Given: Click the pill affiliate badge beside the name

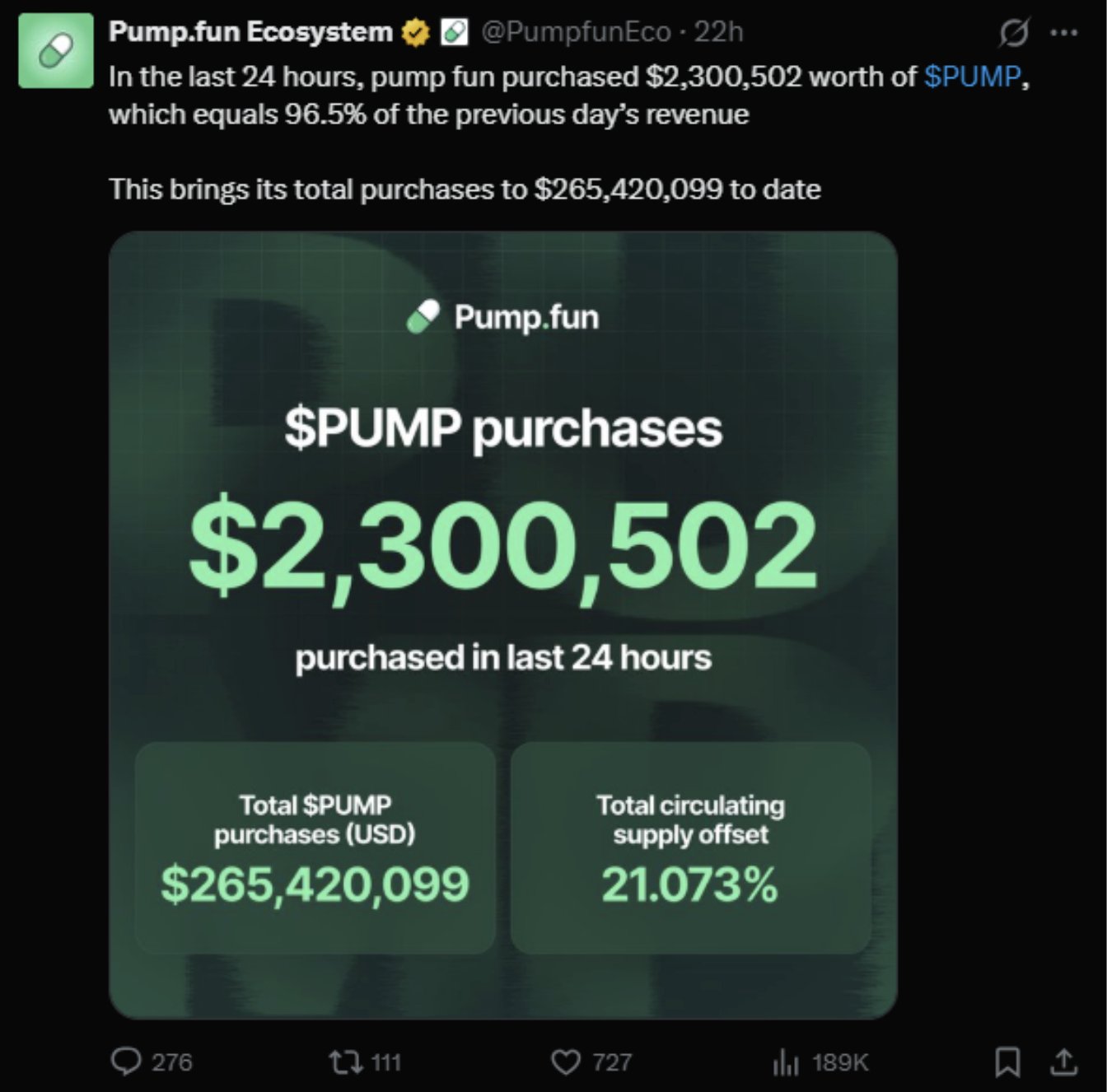Looking at the screenshot, I should 454,33.
